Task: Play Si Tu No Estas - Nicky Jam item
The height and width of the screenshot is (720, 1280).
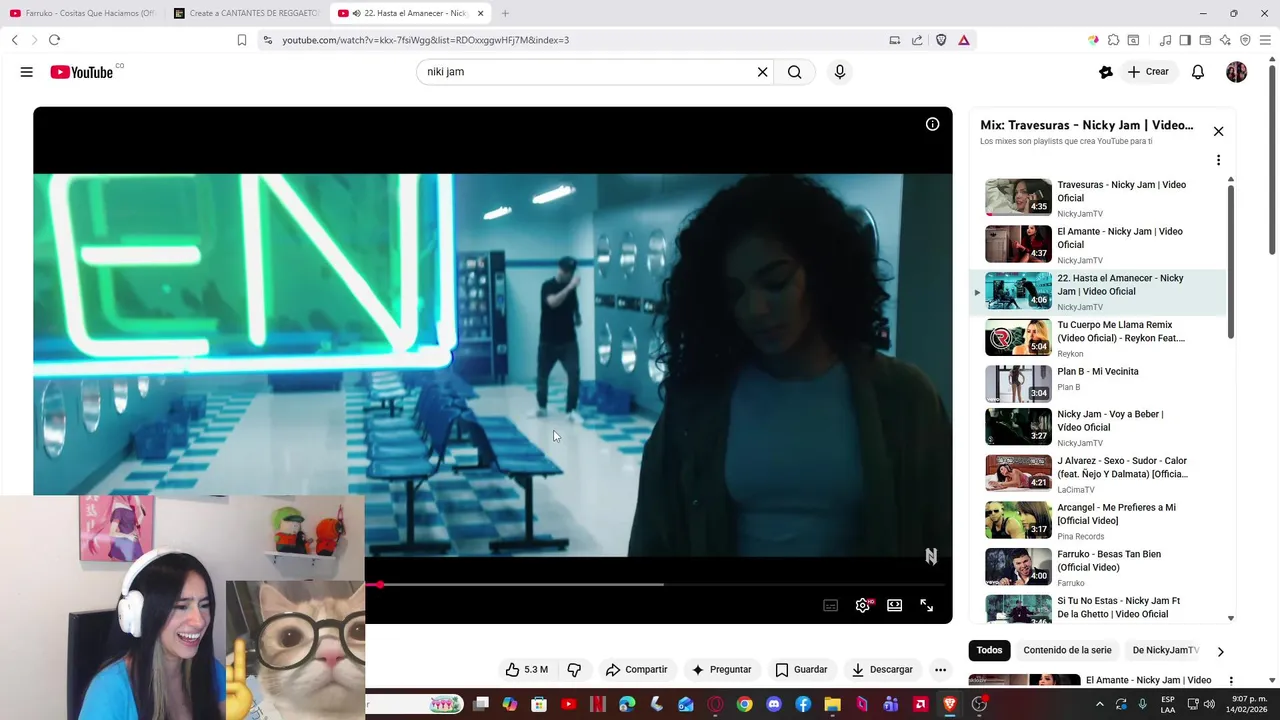Action: click(1100, 609)
